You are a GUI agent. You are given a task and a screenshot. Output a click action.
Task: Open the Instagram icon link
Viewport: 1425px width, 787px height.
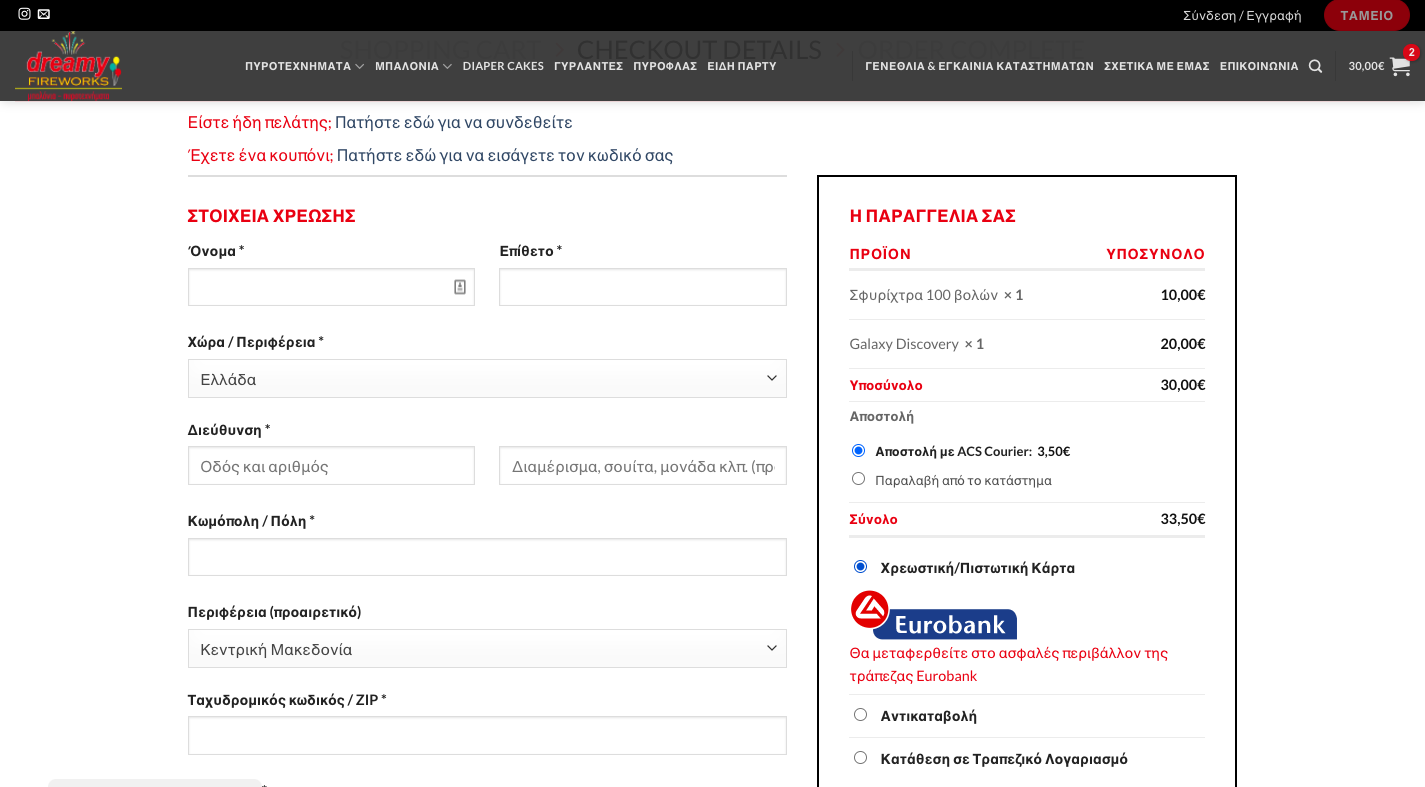24,14
